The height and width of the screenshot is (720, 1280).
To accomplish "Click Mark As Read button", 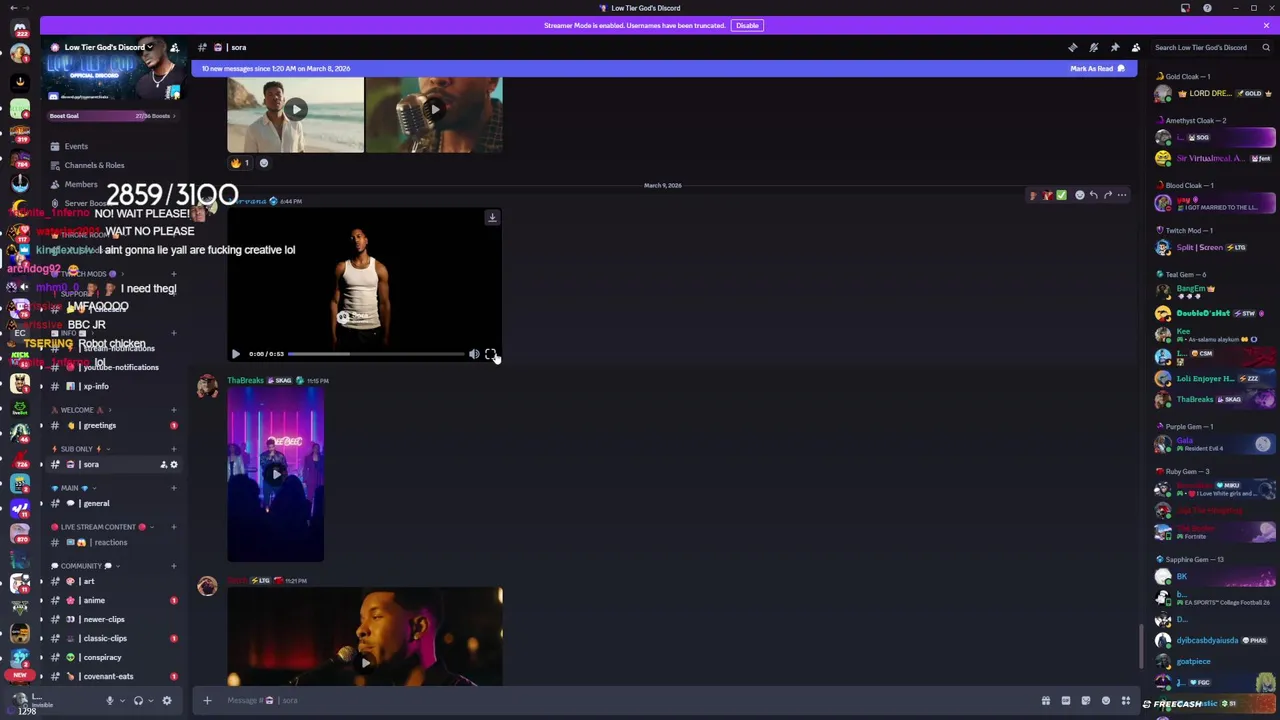I will click(1097, 69).
